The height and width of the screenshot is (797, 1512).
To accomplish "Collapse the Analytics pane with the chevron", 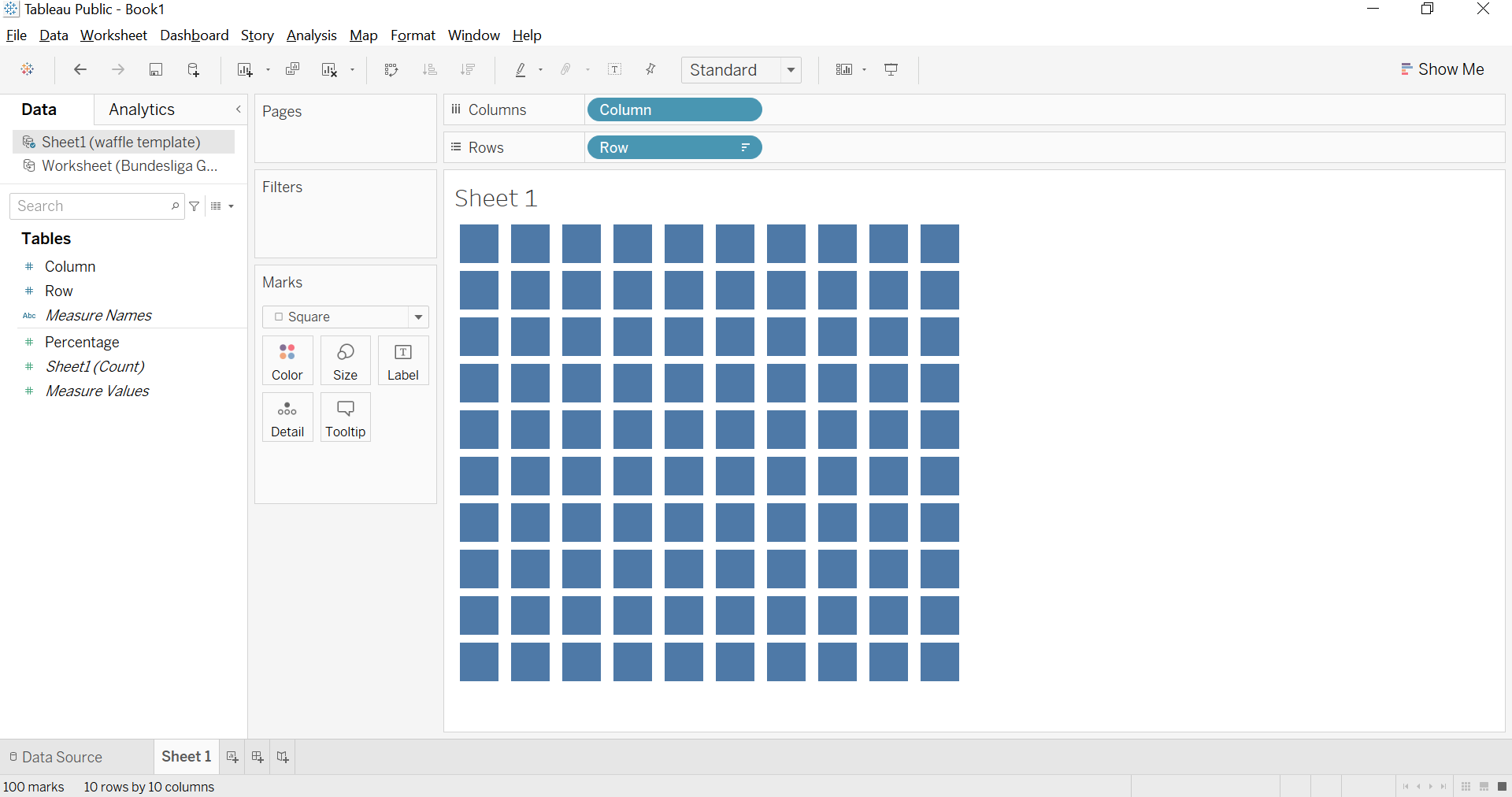I will click(x=238, y=109).
